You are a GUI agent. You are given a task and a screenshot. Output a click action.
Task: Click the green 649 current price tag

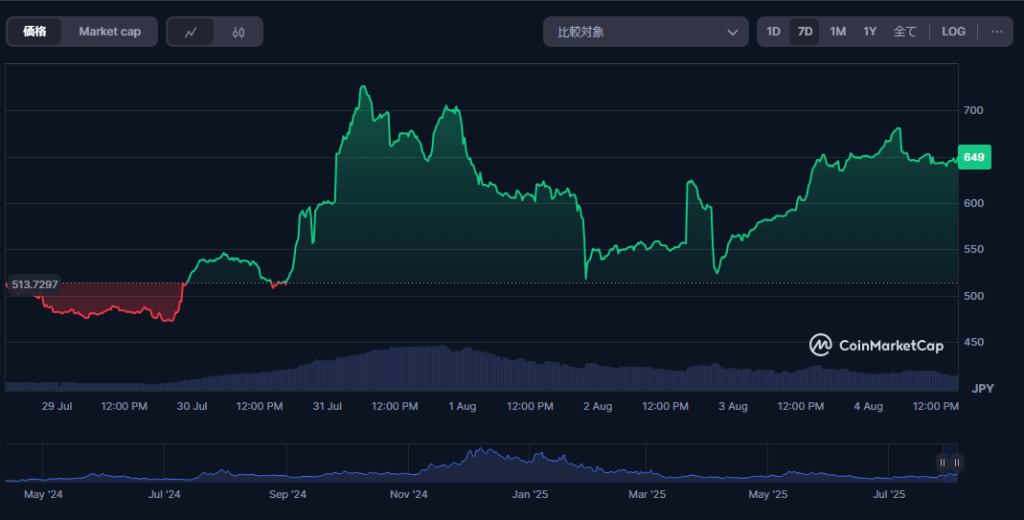tap(974, 157)
